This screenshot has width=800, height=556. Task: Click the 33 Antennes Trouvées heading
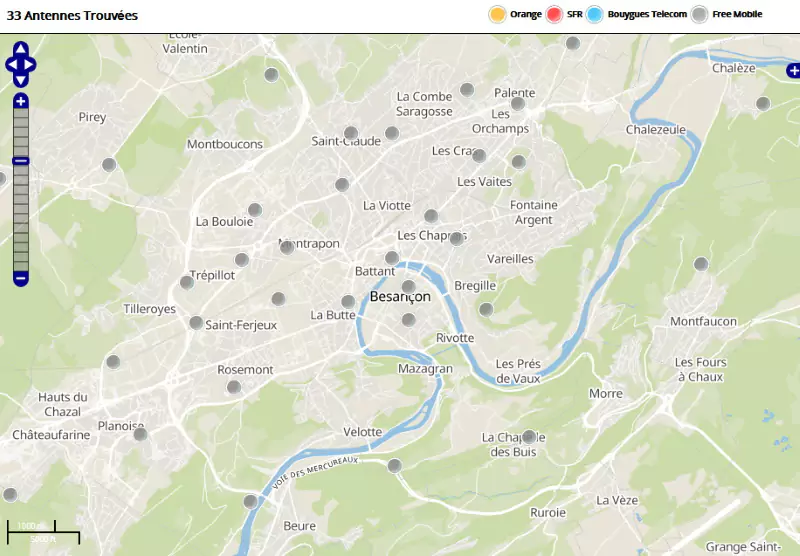(72, 16)
